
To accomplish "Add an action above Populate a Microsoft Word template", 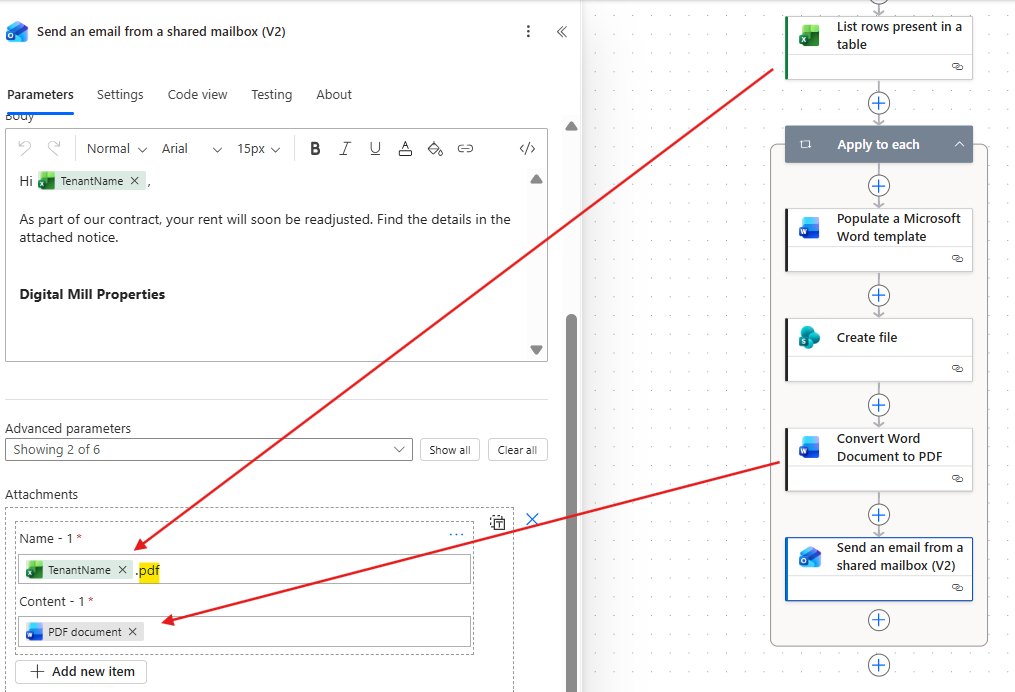I will (878, 186).
